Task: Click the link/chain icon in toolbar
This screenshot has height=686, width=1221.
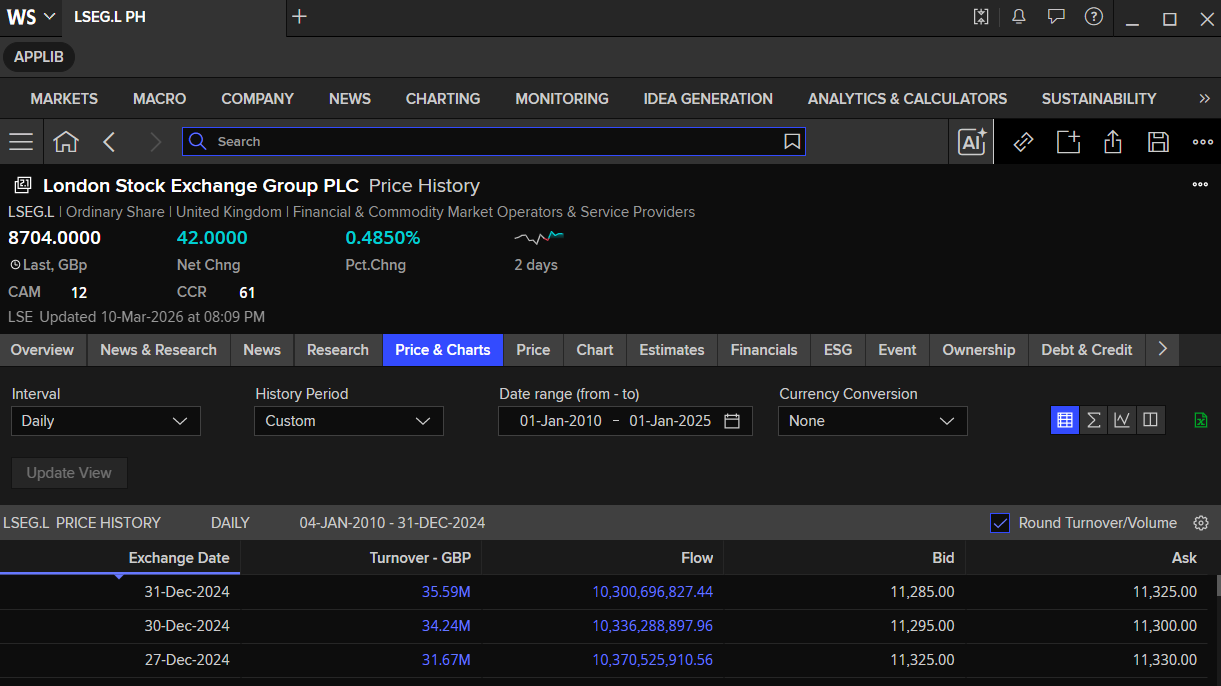Action: (x=1023, y=142)
